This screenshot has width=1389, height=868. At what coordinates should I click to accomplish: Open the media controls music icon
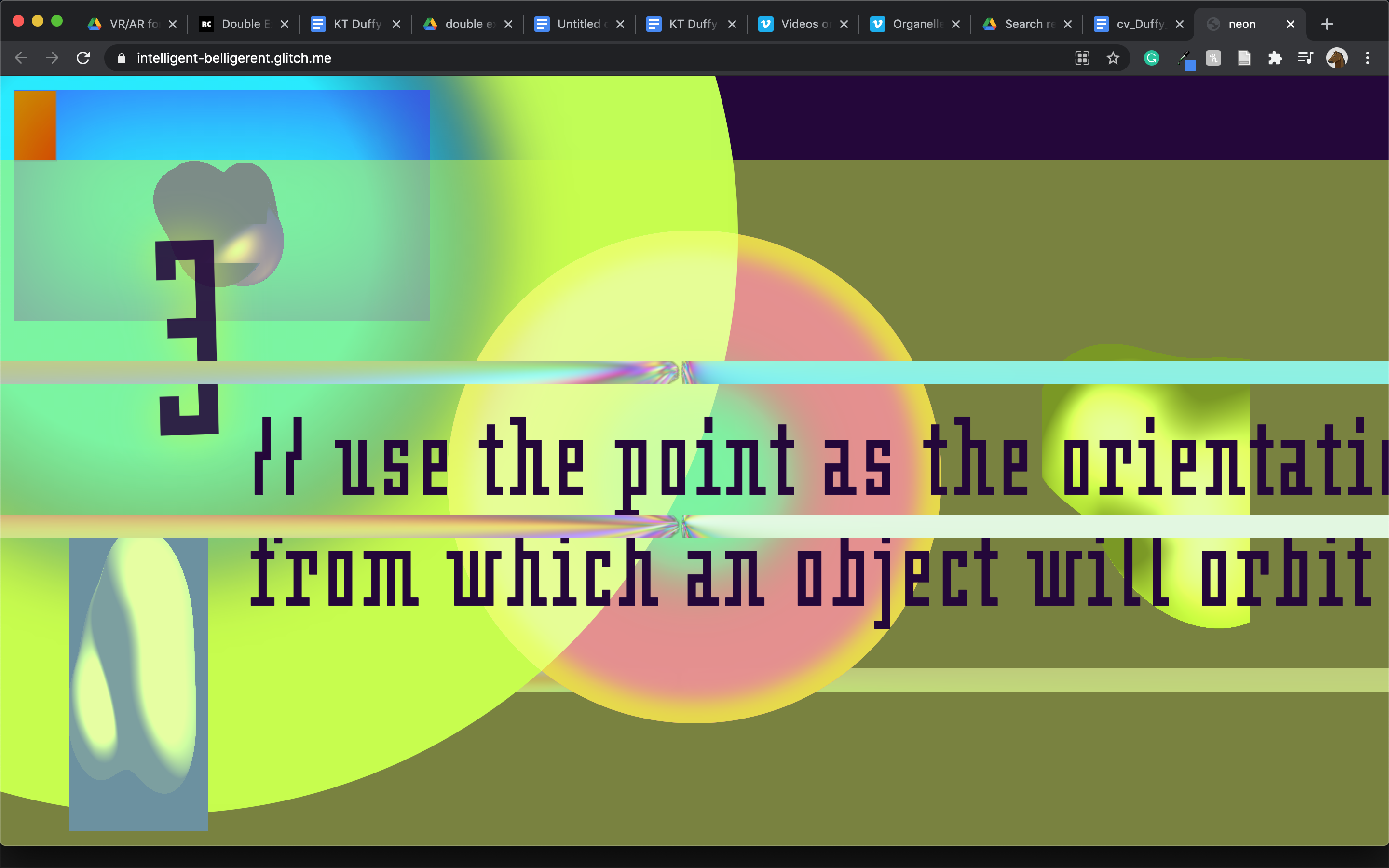click(1305, 58)
